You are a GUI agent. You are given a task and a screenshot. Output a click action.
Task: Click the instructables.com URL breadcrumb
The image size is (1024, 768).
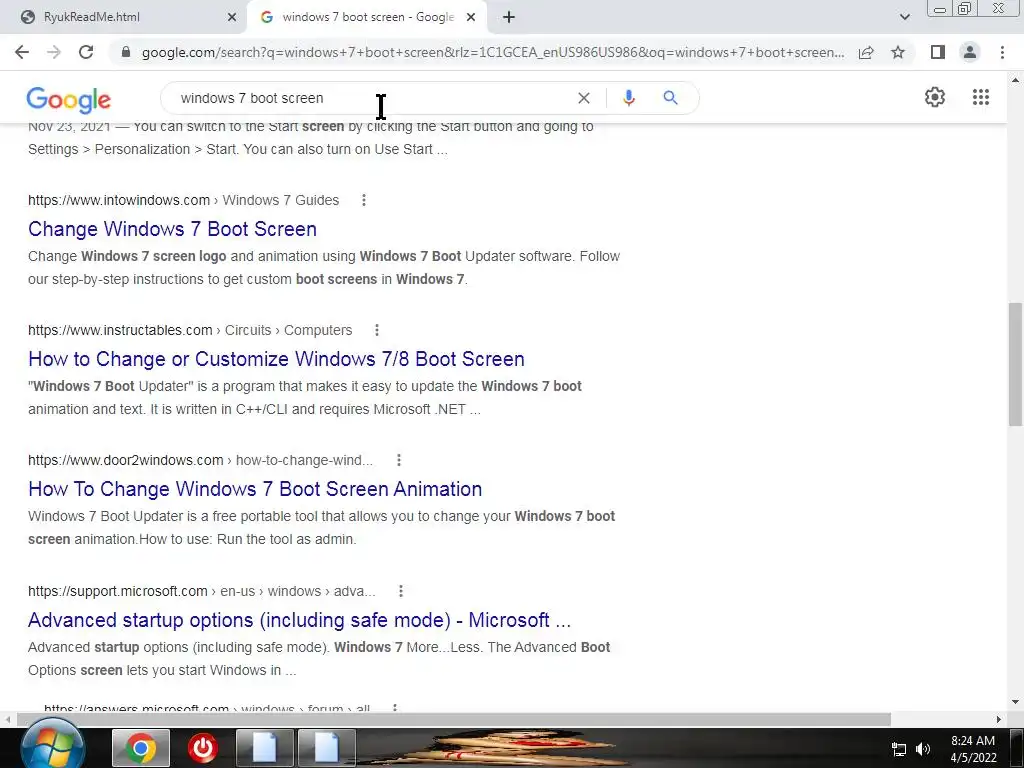click(190, 330)
